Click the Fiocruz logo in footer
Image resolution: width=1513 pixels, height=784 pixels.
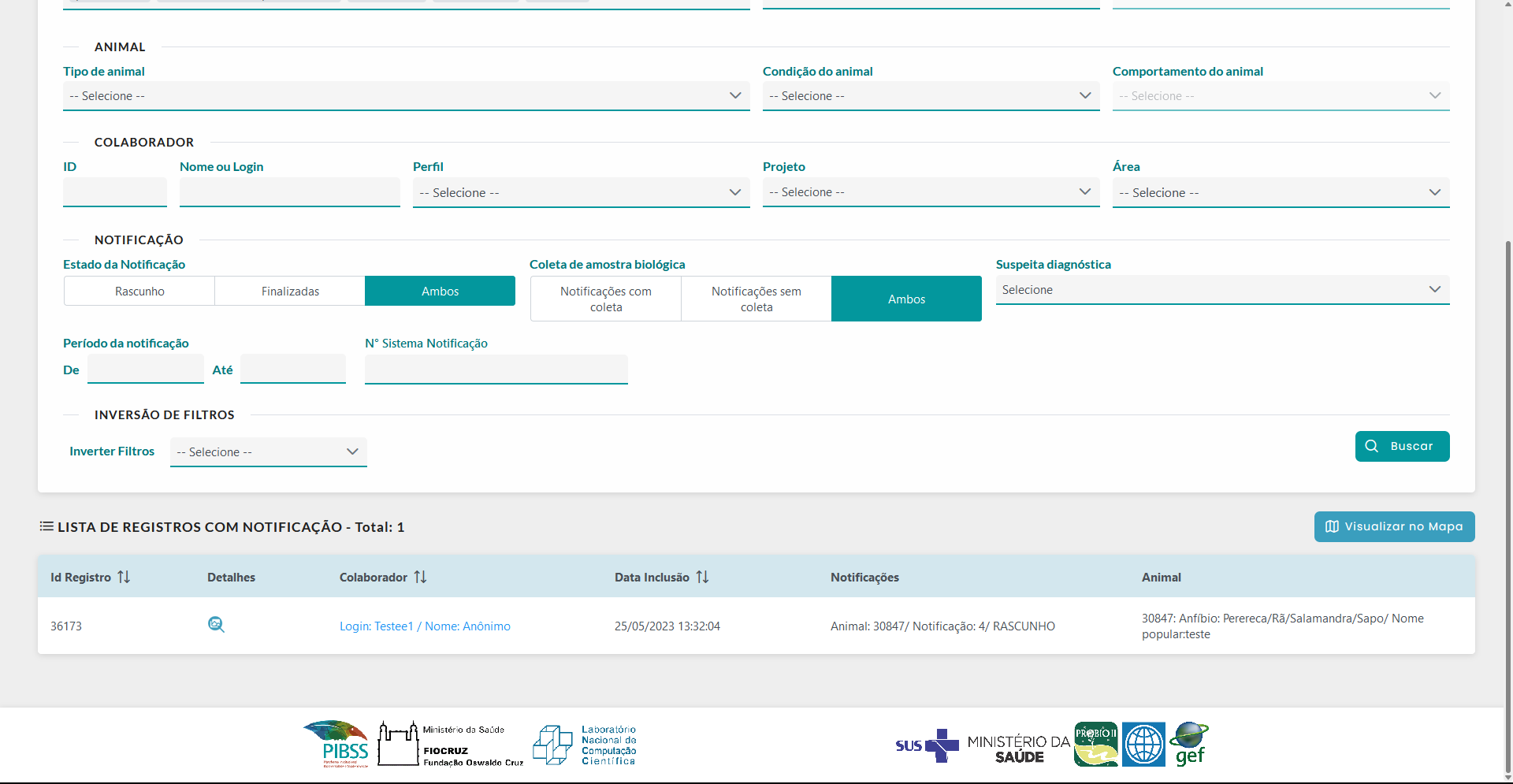[x=450, y=744]
